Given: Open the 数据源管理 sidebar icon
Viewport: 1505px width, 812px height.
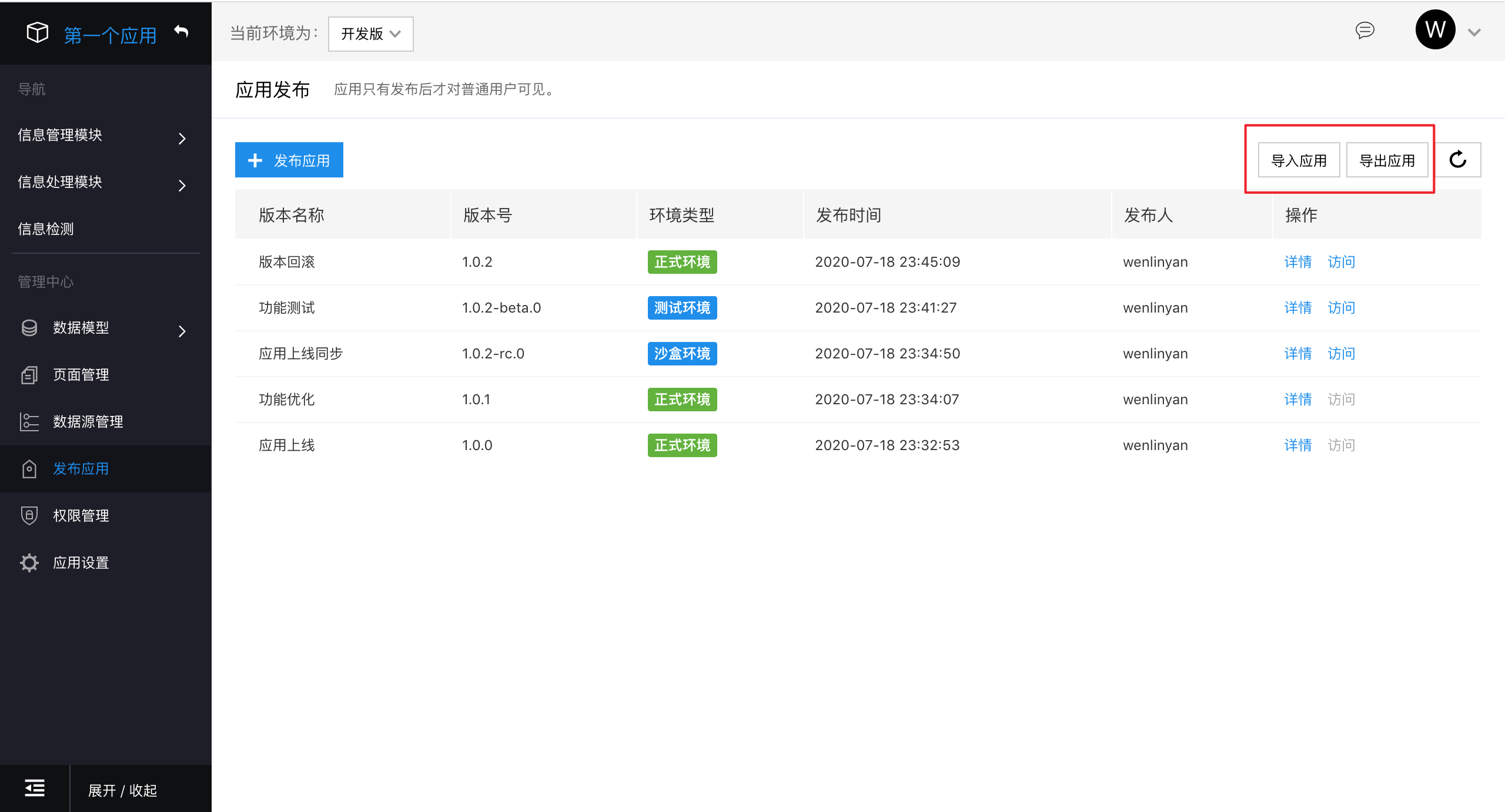Looking at the screenshot, I should tap(29, 421).
